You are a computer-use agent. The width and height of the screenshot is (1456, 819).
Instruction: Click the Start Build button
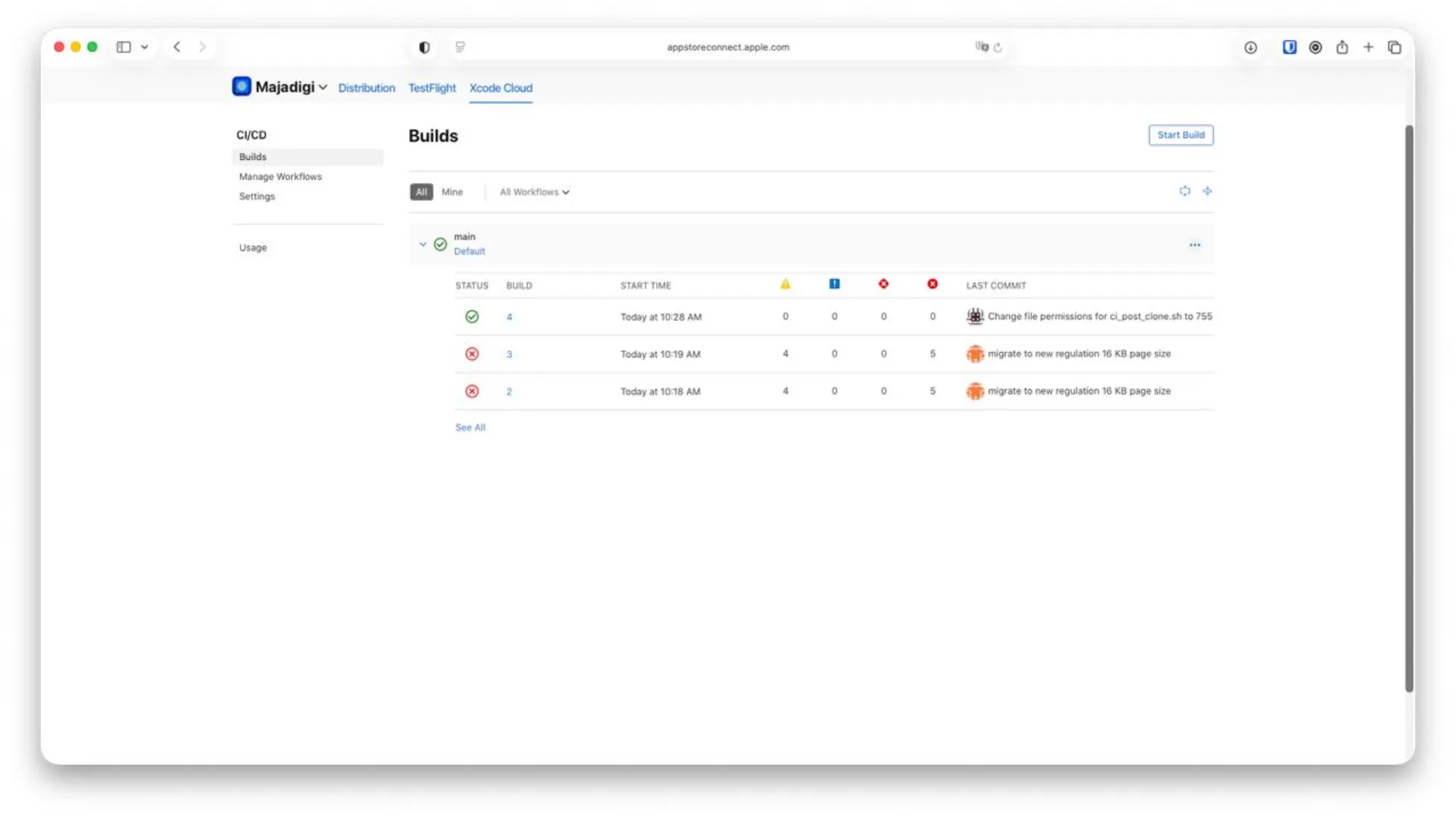click(1180, 135)
